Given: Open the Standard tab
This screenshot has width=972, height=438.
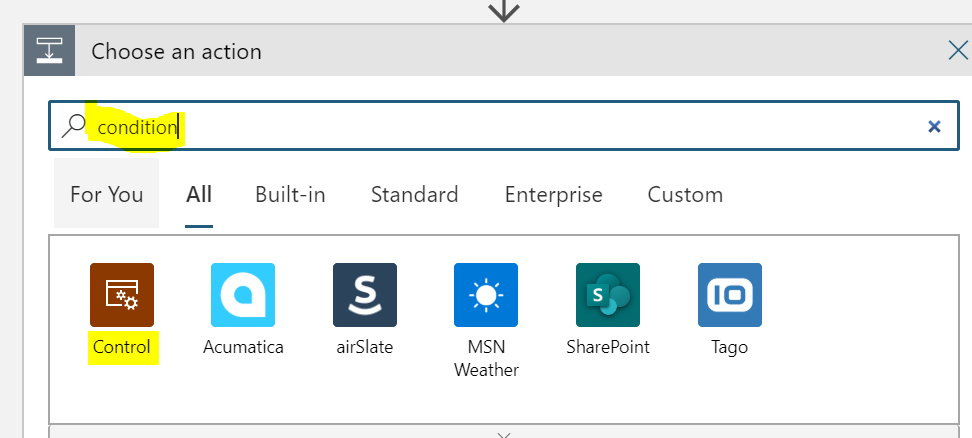Looking at the screenshot, I should tap(415, 194).
